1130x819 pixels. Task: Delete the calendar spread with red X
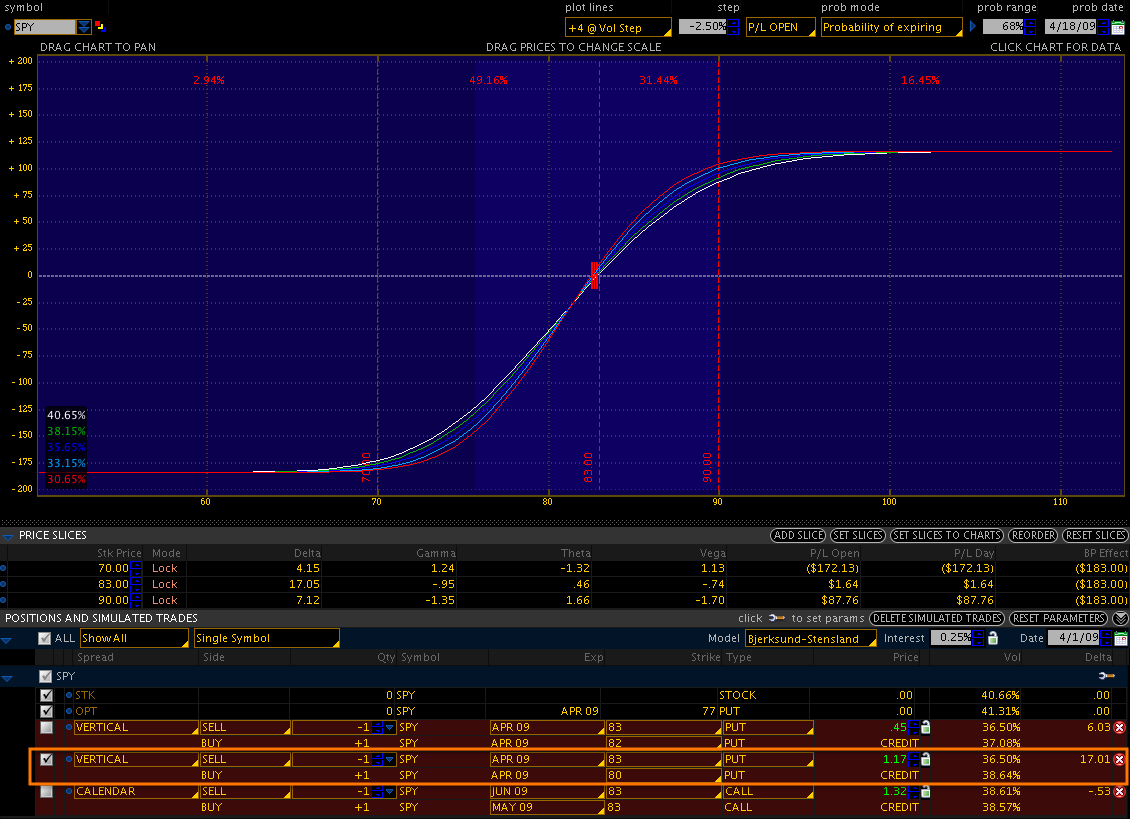tap(1119, 792)
